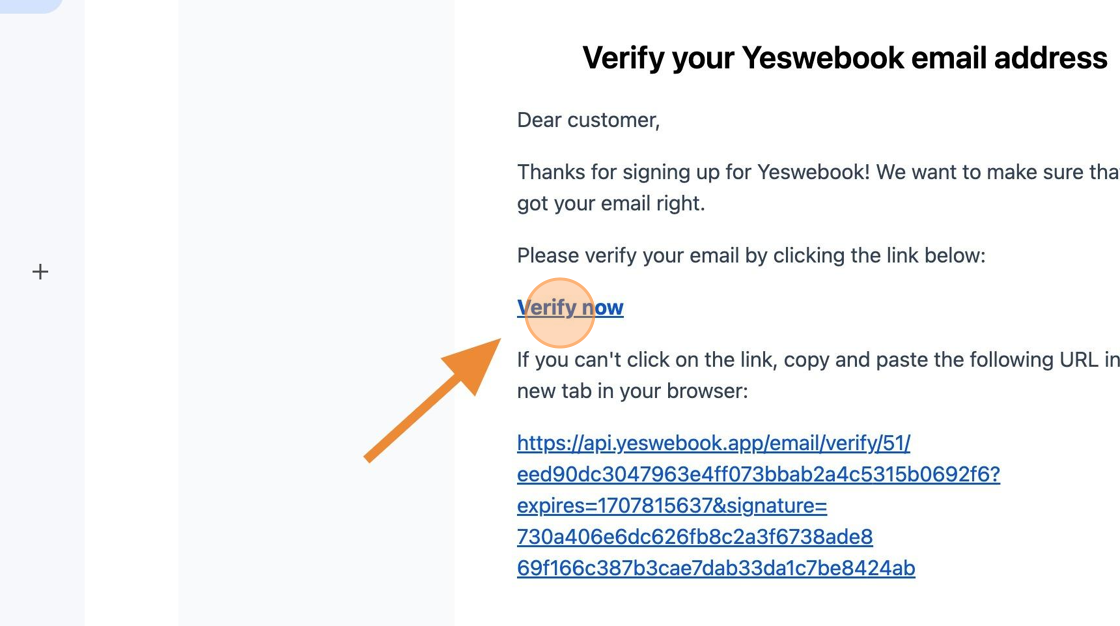Click the 'Verify your Yeswebook email address' heading

pos(844,58)
